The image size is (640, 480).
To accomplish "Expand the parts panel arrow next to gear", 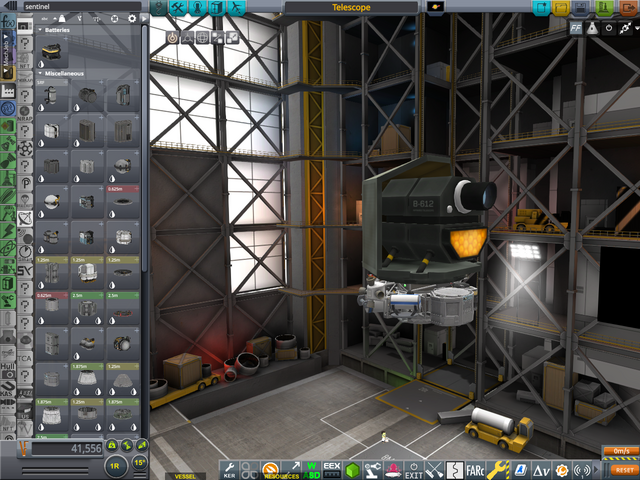I will [x=143, y=18].
